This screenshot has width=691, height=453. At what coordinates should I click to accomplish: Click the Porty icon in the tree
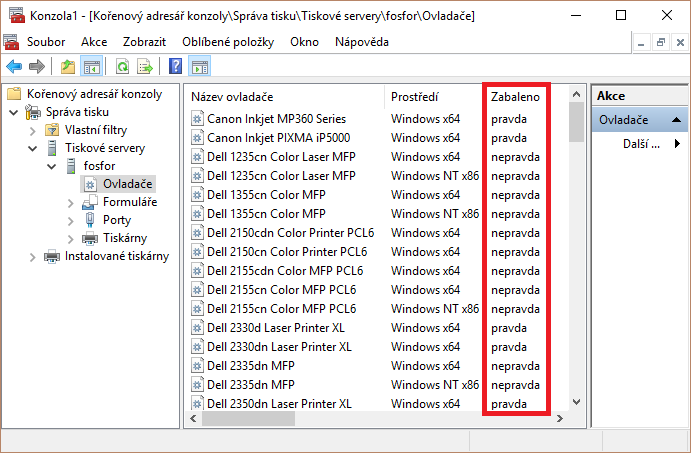[91, 220]
